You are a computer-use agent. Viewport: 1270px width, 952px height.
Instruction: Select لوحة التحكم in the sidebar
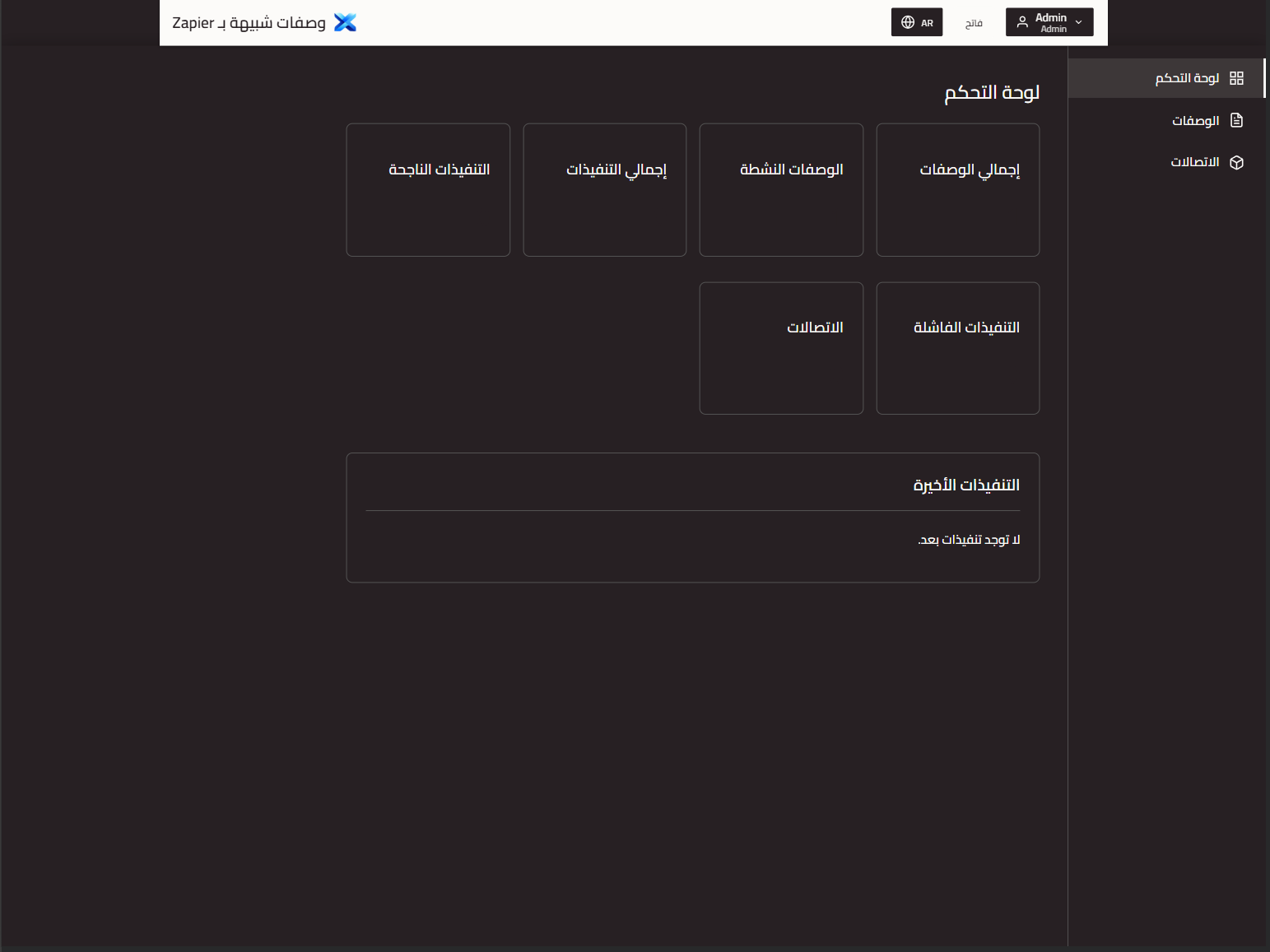(1189, 77)
